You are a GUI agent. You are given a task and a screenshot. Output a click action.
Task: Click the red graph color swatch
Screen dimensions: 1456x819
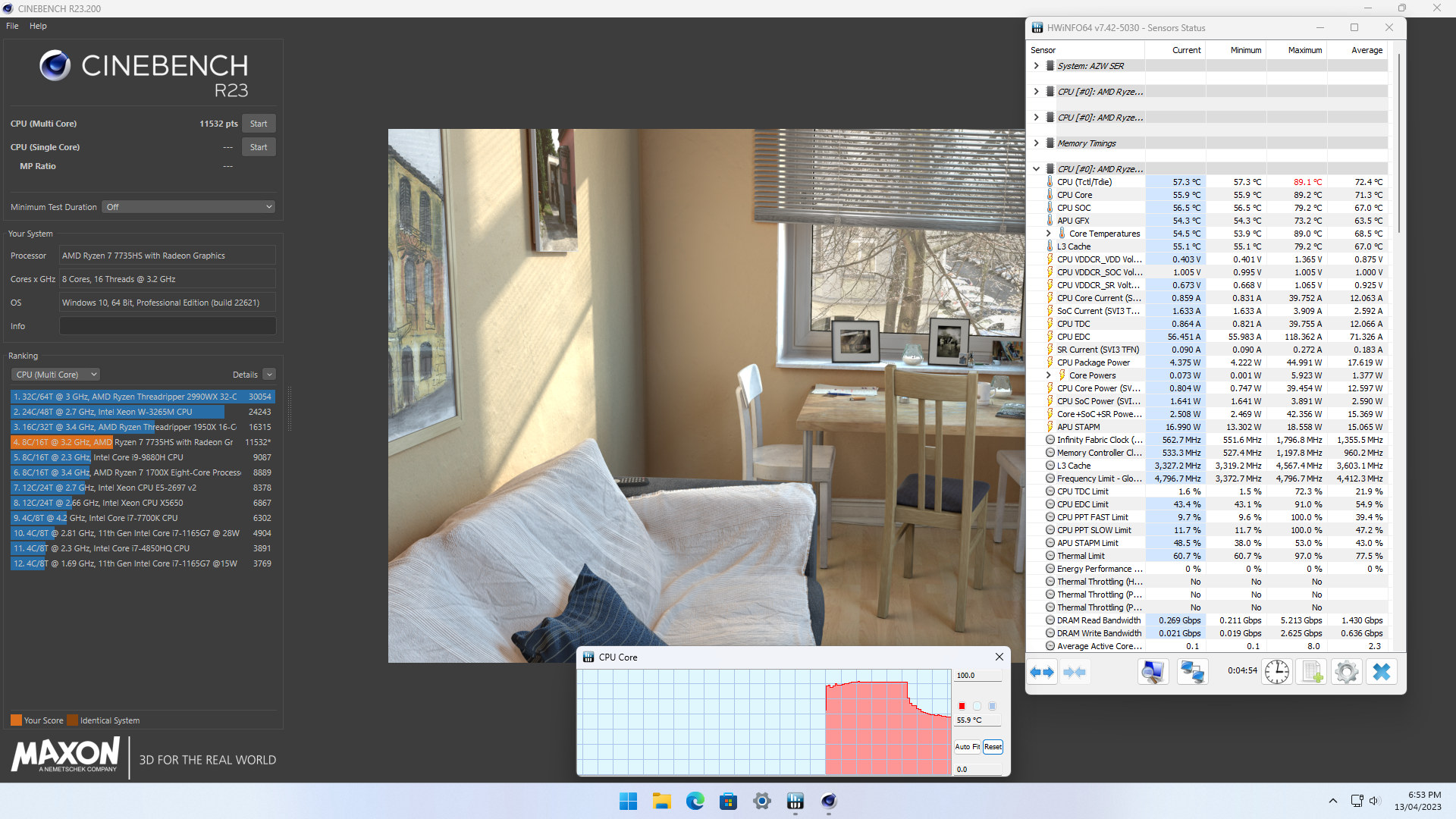coord(962,706)
